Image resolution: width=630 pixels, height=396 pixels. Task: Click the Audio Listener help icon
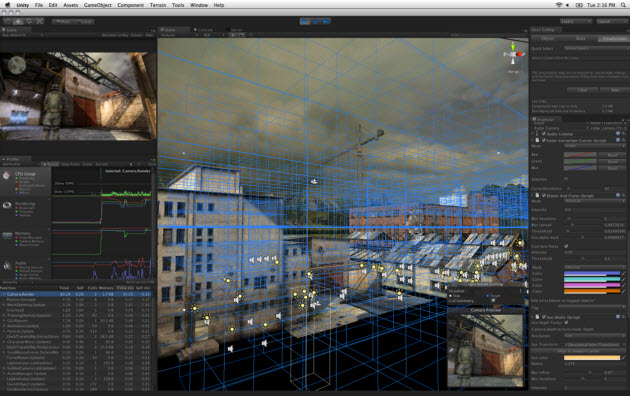click(618, 134)
